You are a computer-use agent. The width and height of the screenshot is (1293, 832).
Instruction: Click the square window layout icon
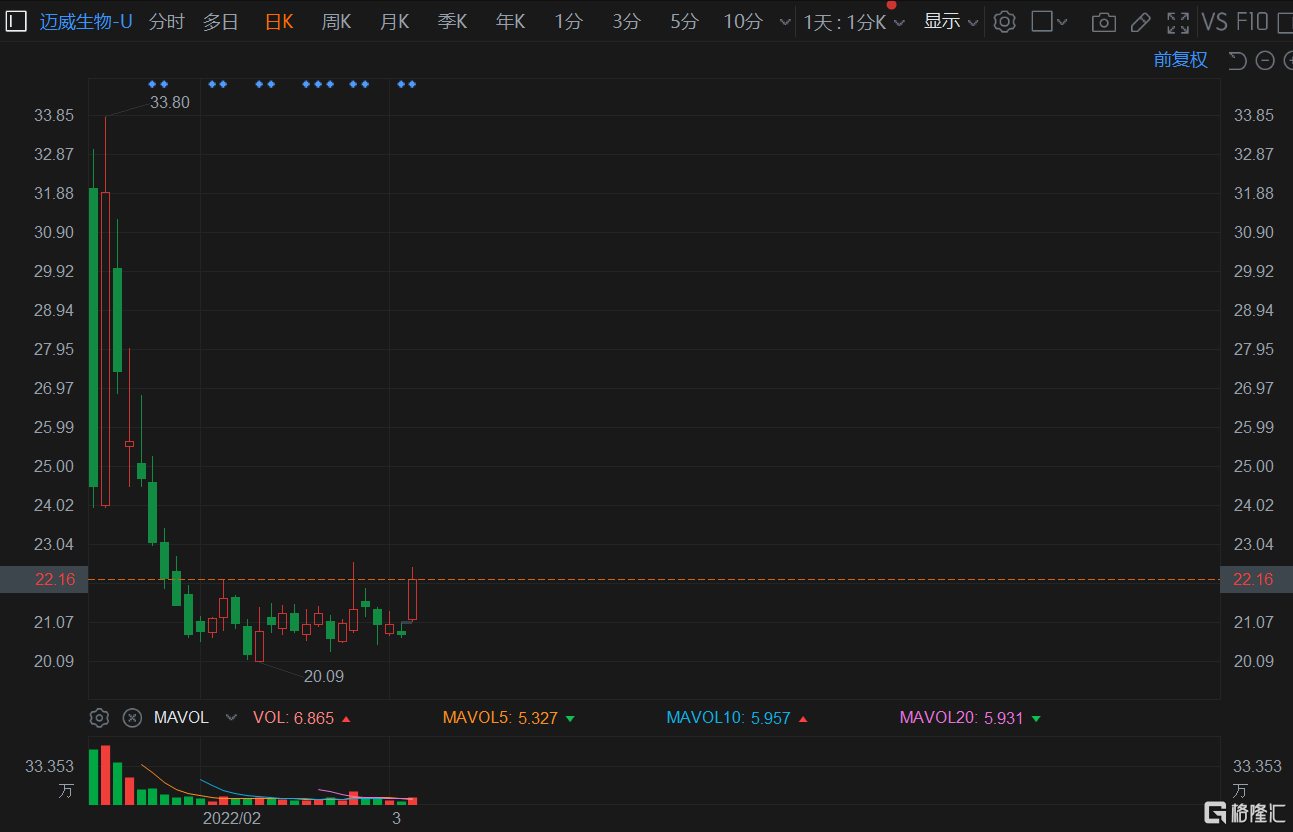point(1042,21)
